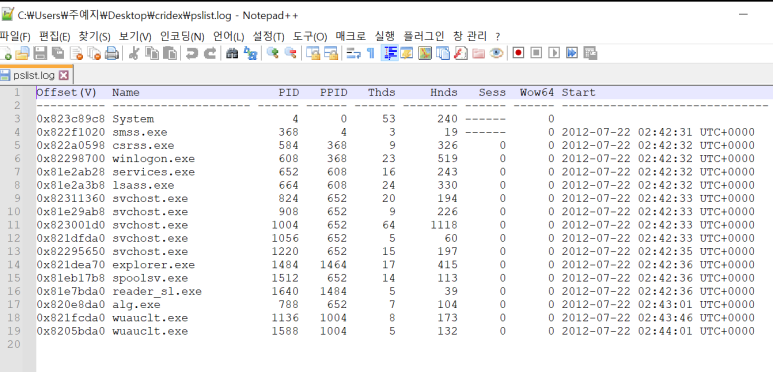Stop macro recording square button
773x372 pixels.
pos(536,53)
